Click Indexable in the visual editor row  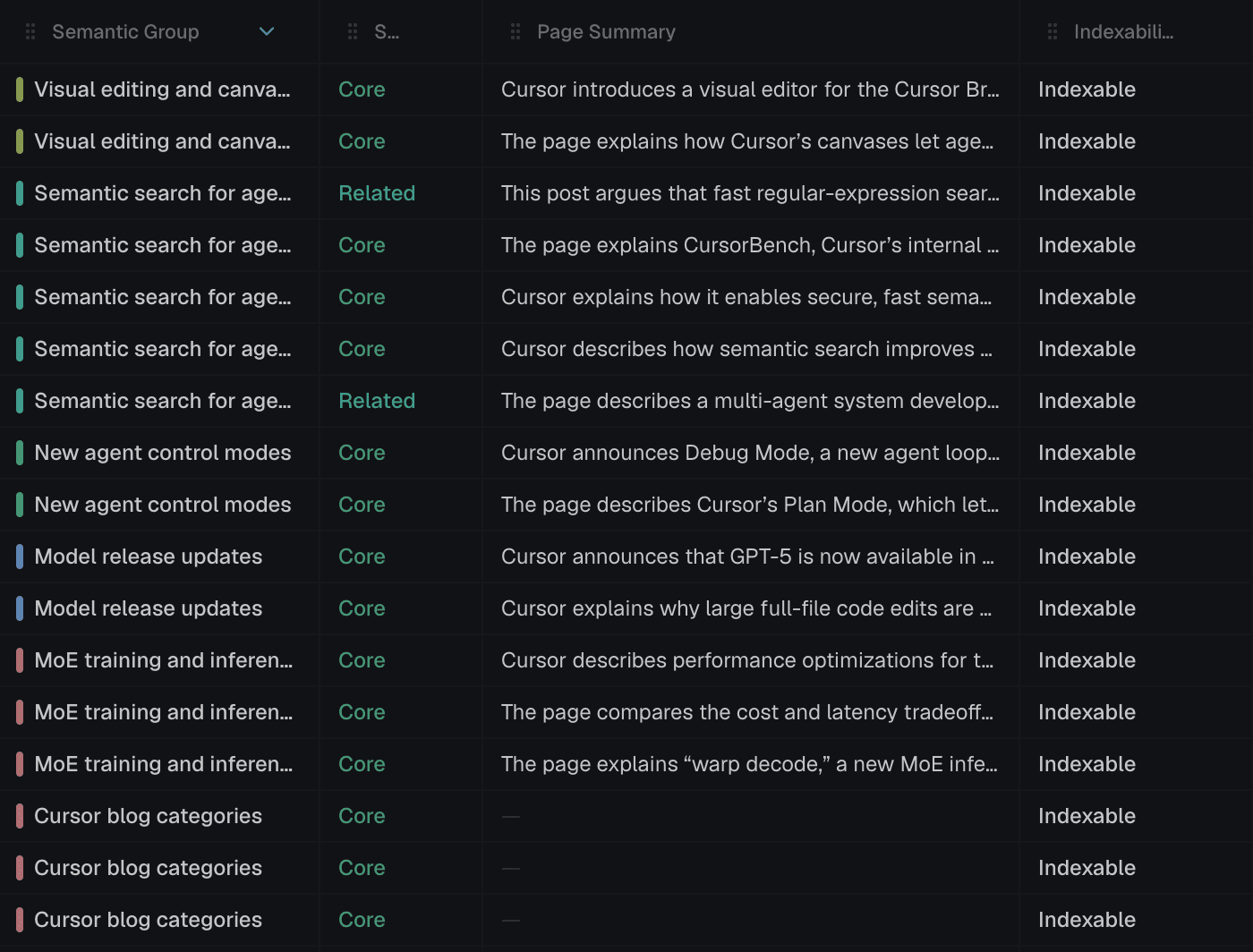1087,89
